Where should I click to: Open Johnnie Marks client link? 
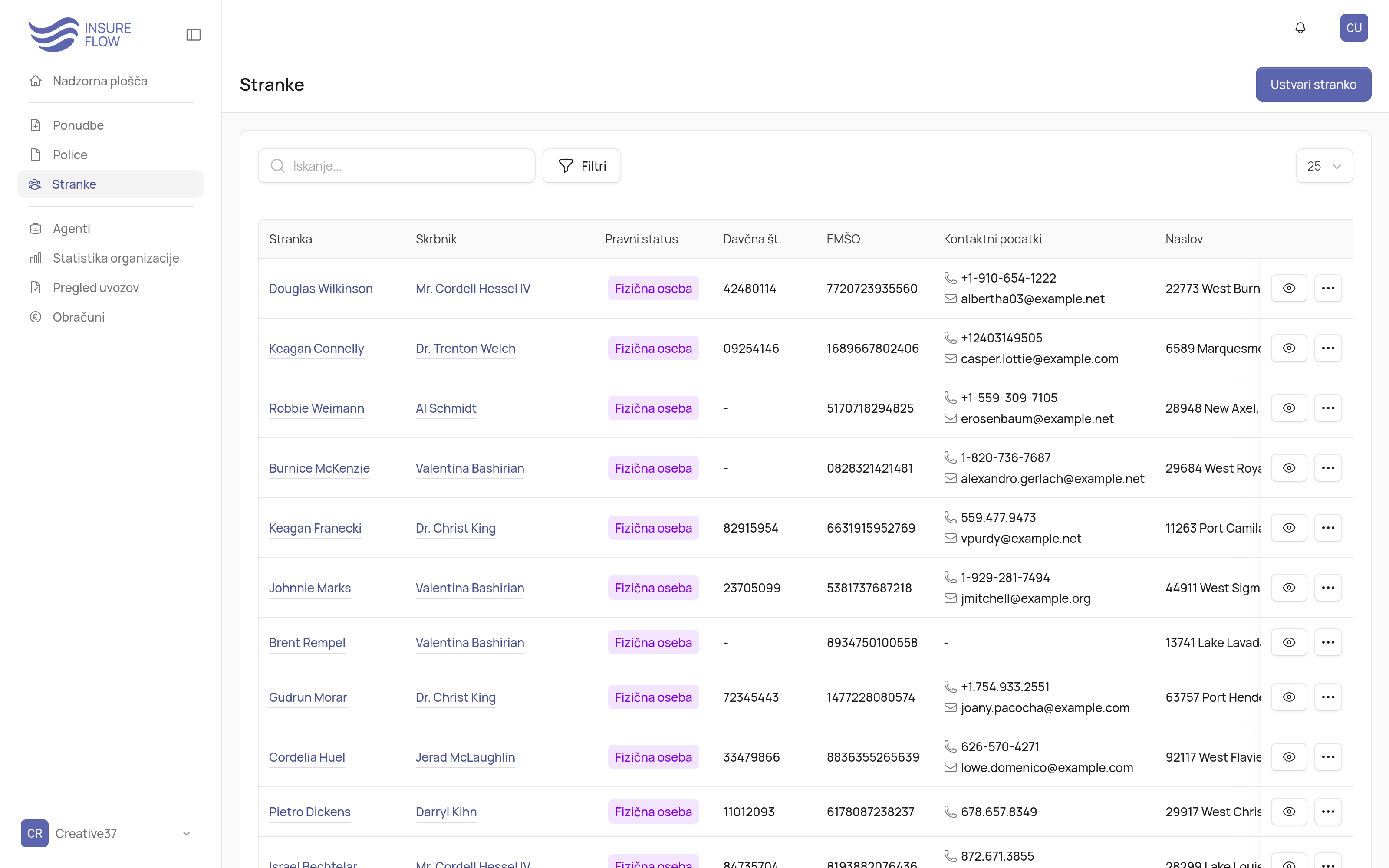pos(309,588)
